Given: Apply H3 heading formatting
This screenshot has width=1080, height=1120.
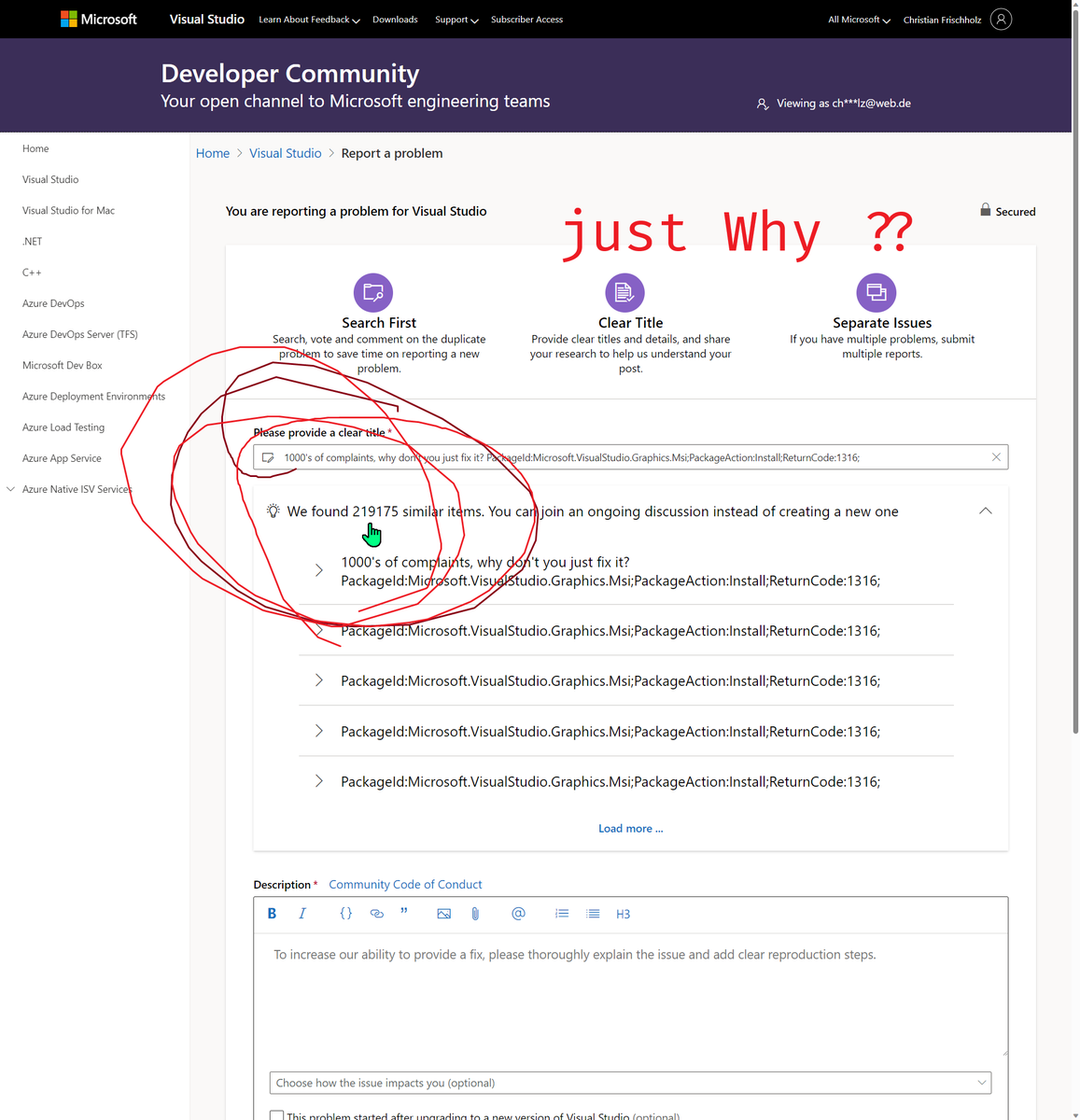Looking at the screenshot, I should coord(624,914).
